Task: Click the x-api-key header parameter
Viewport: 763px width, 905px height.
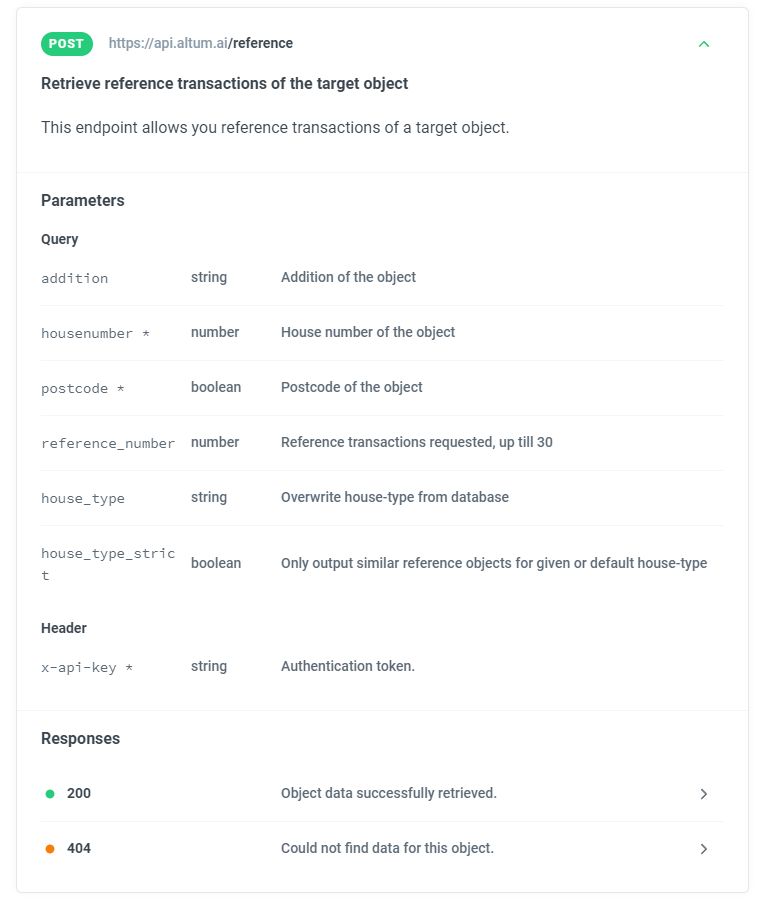Action: [x=87, y=667]
